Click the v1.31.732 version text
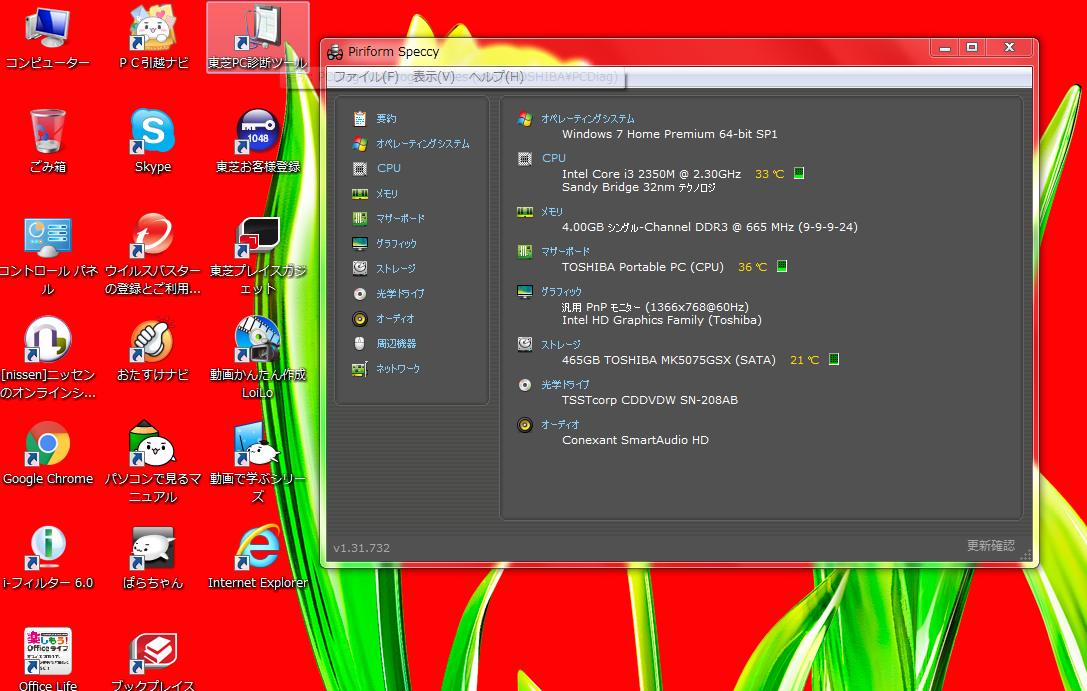 (x=361, y=548)
